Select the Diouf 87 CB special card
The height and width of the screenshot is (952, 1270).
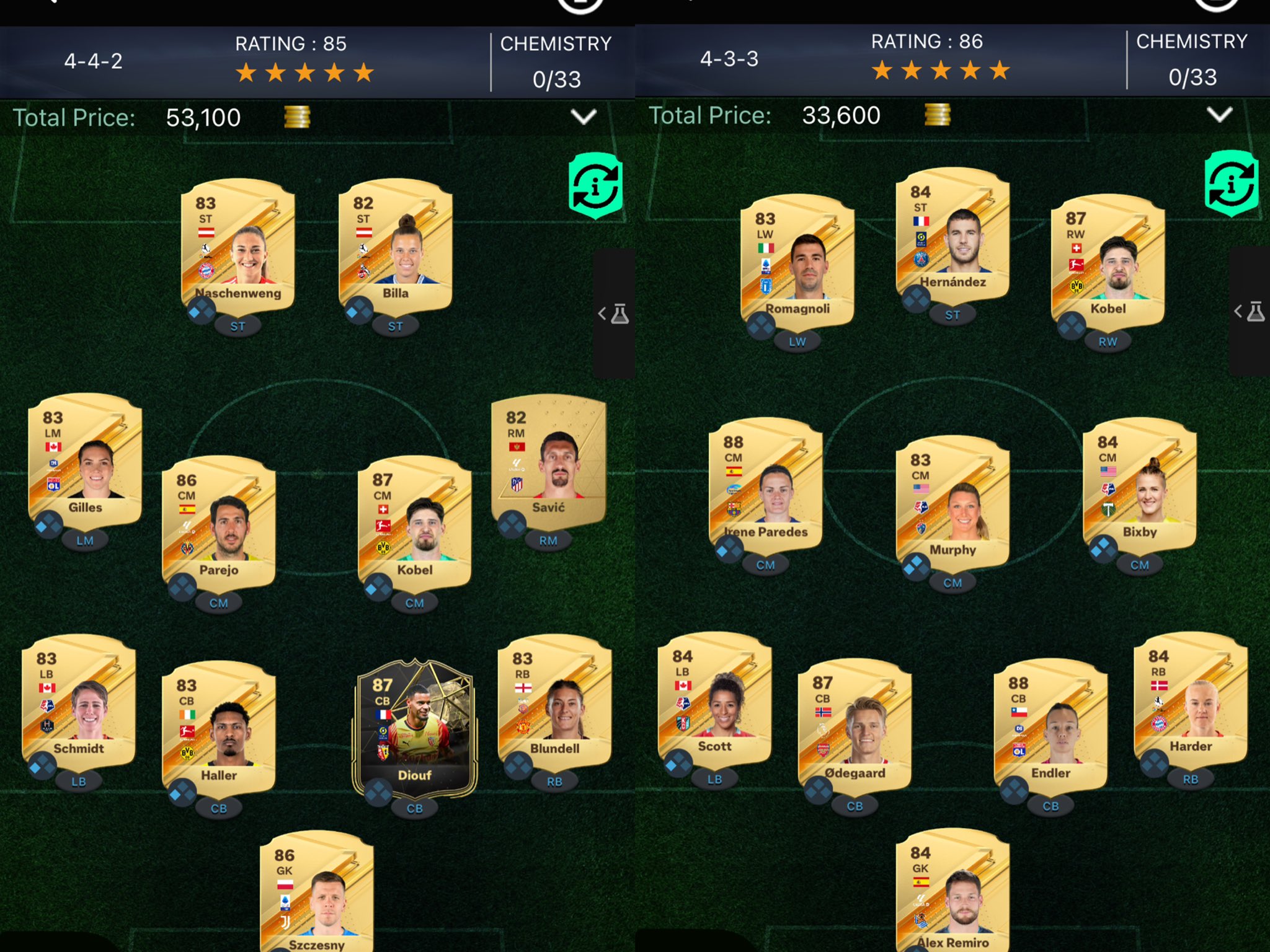point(414,728)
